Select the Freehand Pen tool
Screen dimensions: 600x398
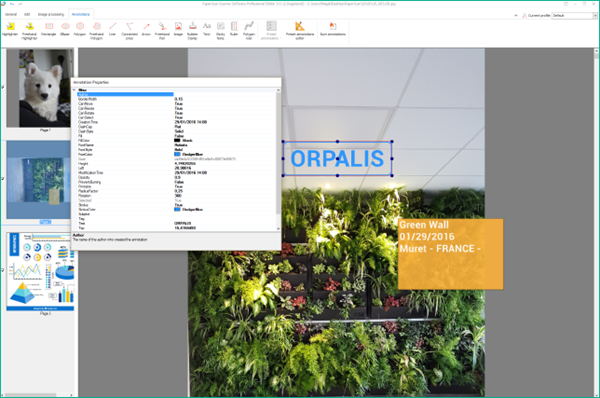(162, 30)
